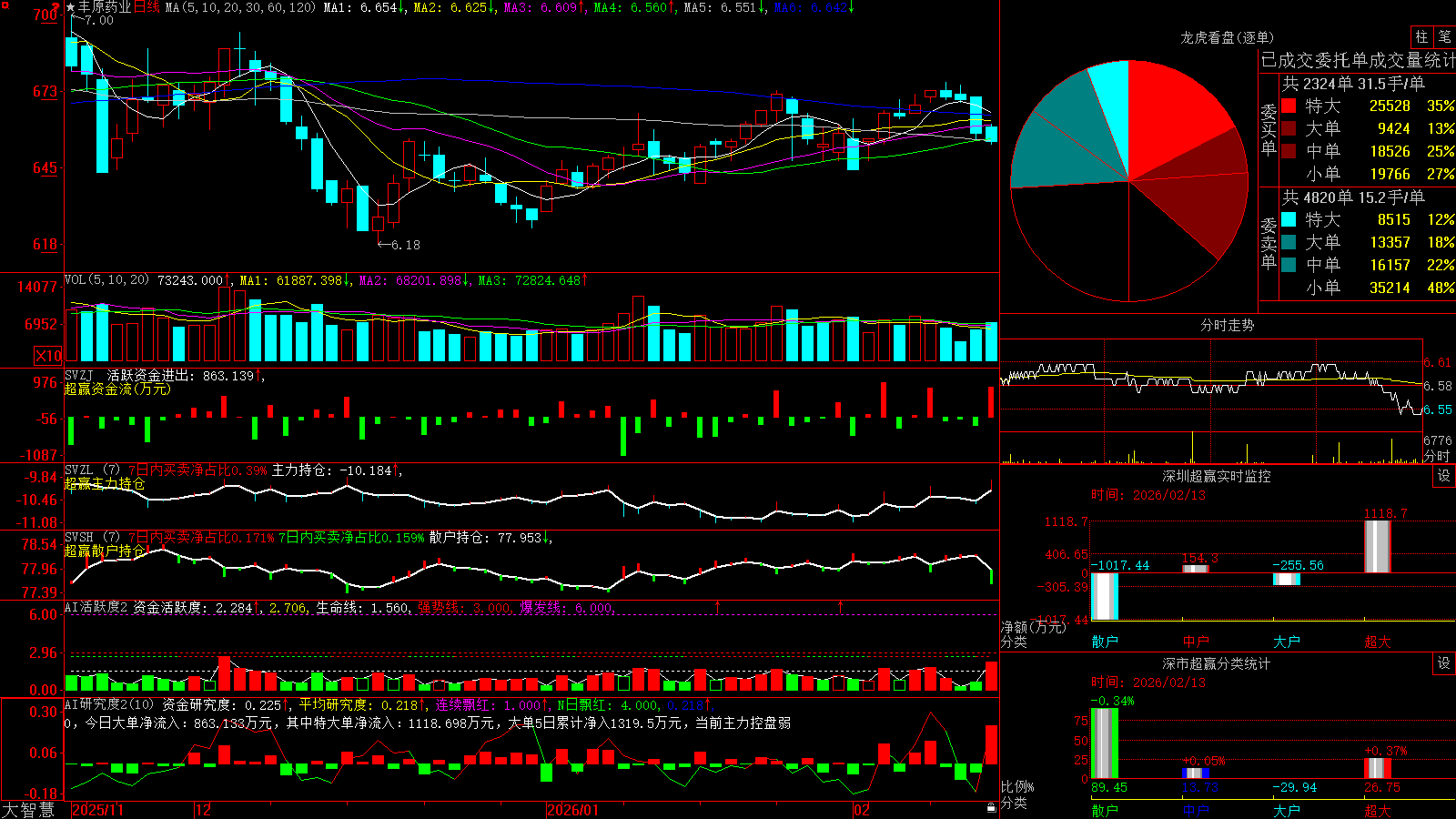Viewport: 1456px width, 819px height.
Task: Click the 深市超赢分类统计 panel title
Action: (x=1217, y=663)
